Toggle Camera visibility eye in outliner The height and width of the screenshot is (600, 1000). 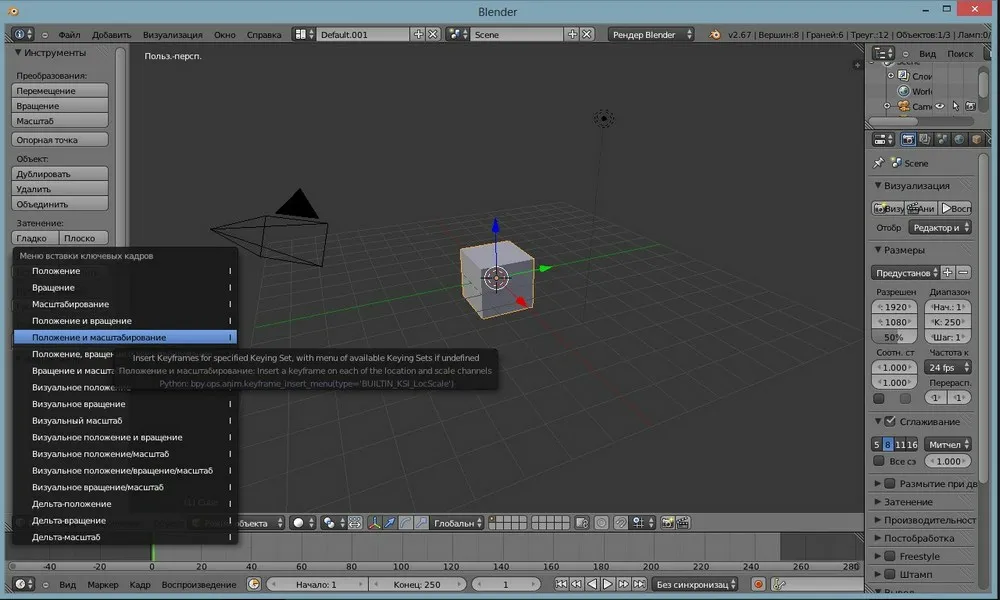click(x=940, y=106)
